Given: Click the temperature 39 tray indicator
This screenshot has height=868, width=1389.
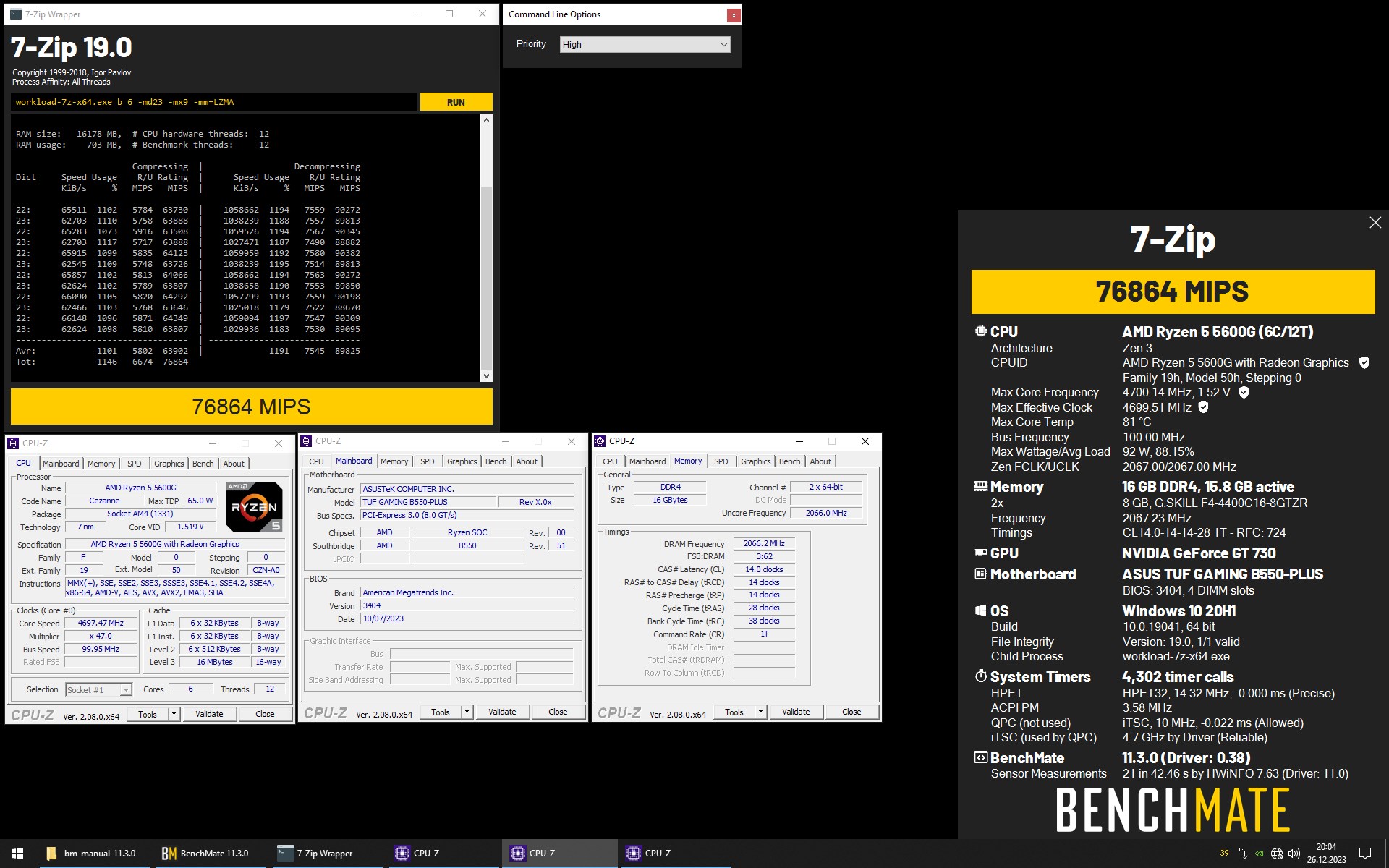Looking at the screenshot, I should 1224,854.
